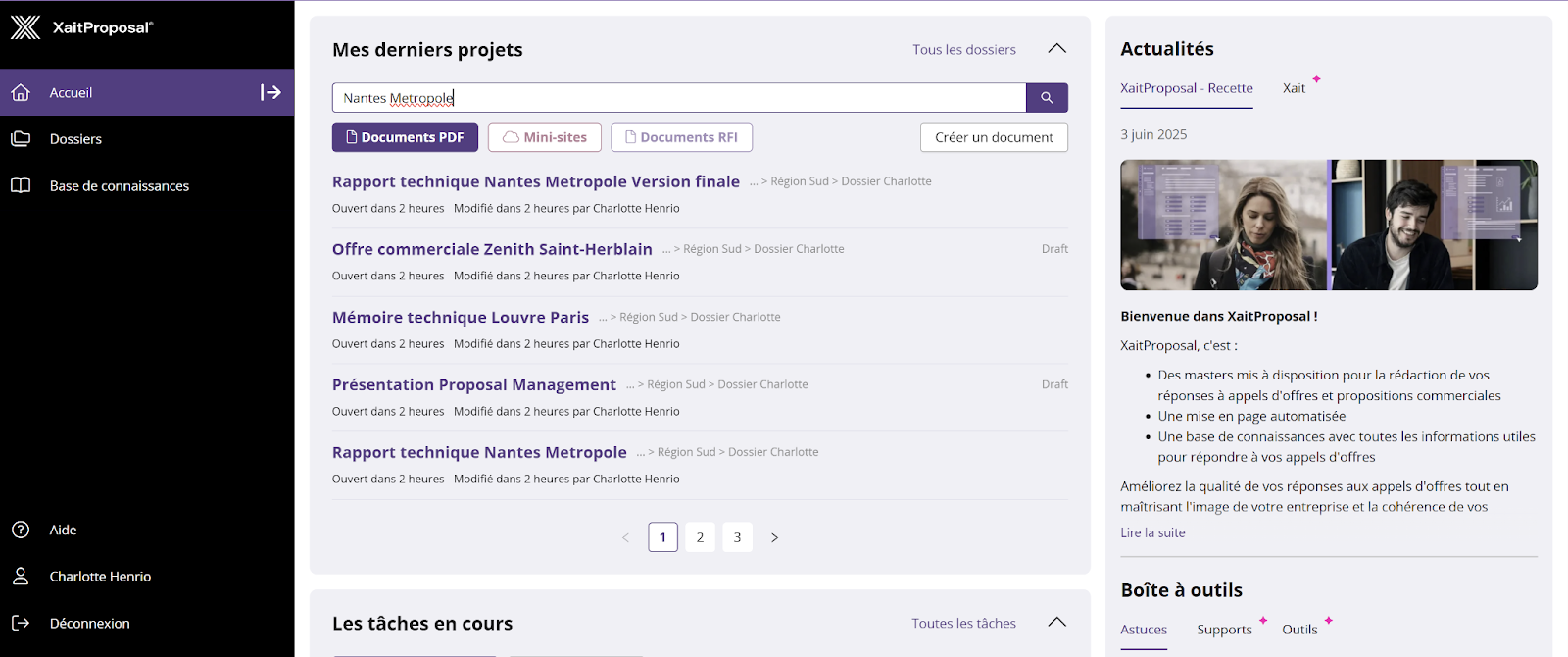This screenshot has width=1568, height=657.
Task: Click the Créer un document button
Action: [x=994, y=137]
